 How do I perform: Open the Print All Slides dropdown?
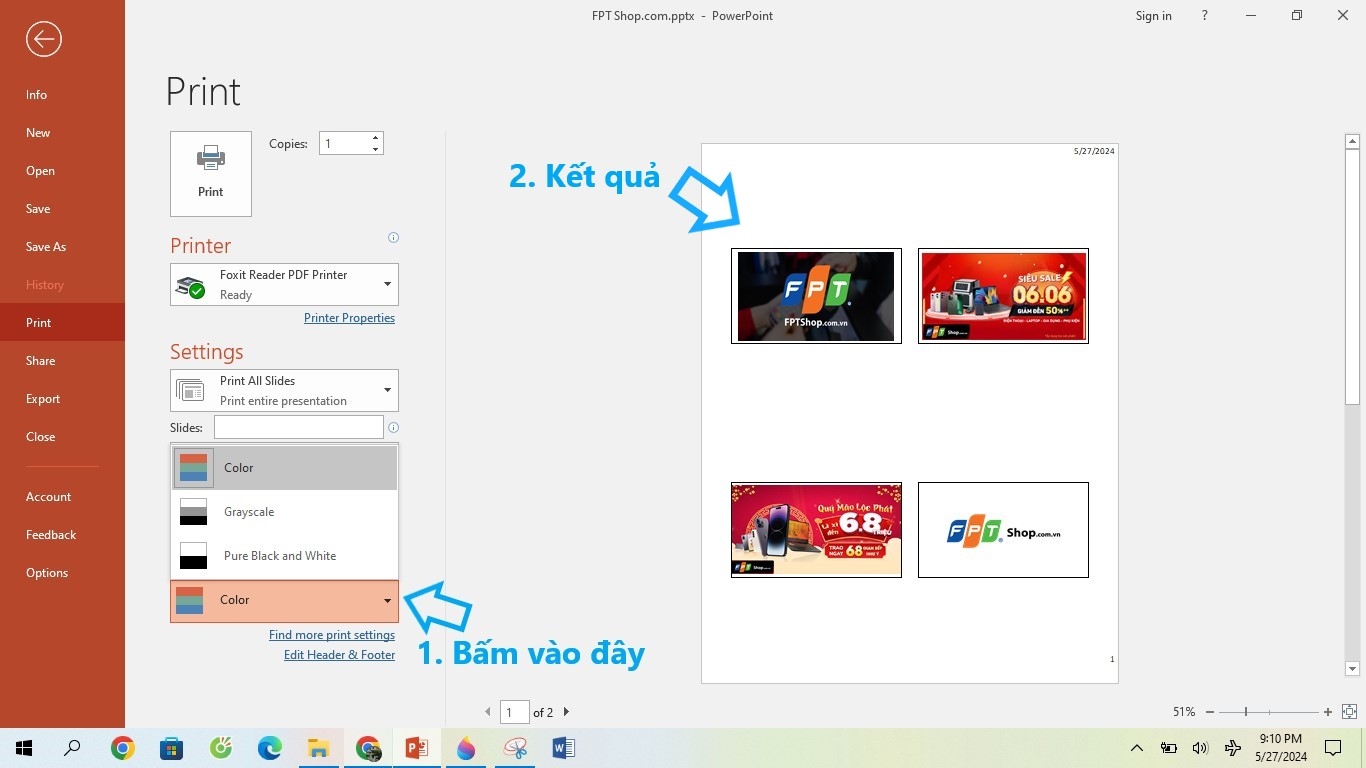click(x=284, y=390)
